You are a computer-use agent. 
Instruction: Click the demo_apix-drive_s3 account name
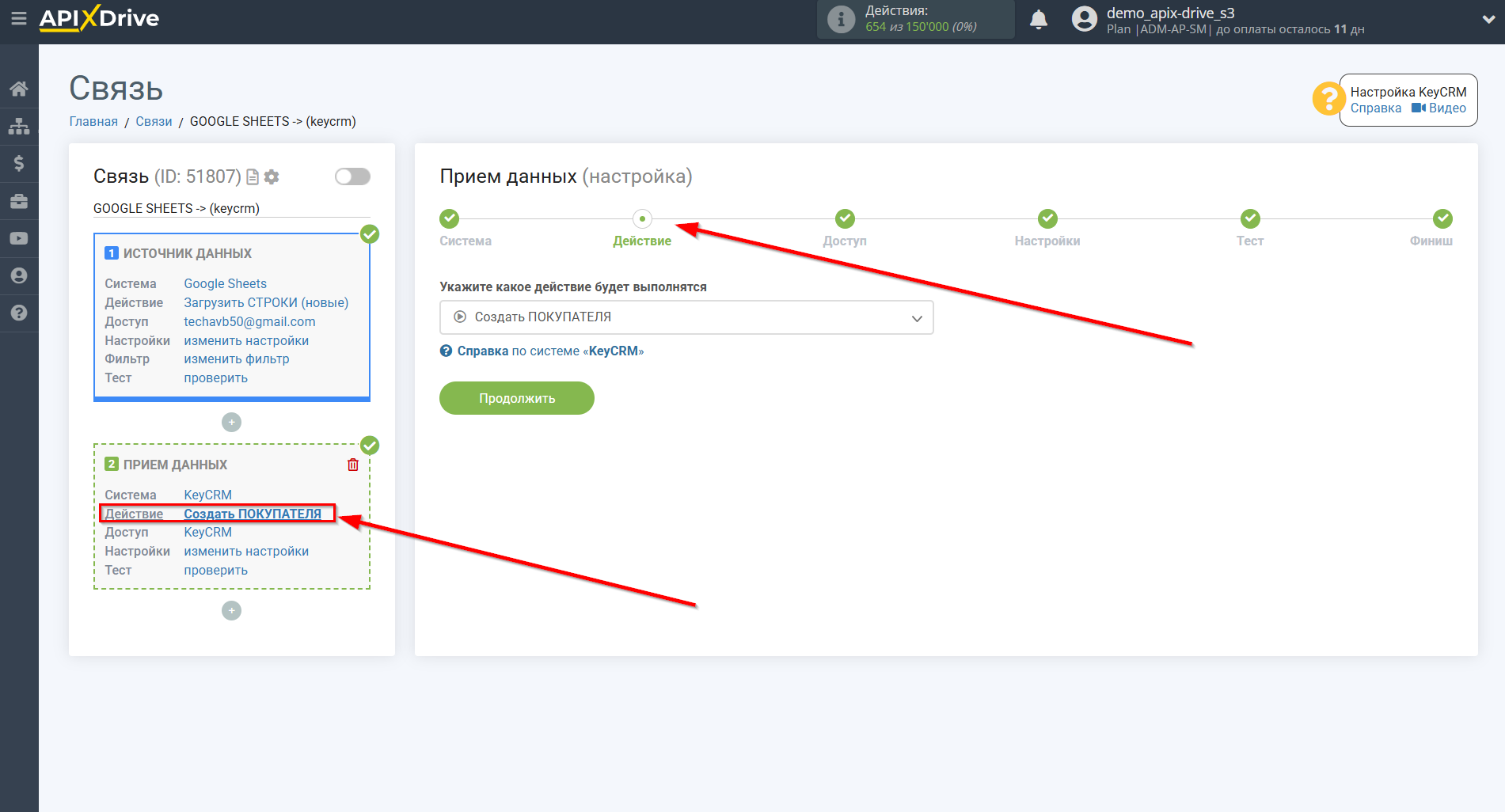[1170, 13]
